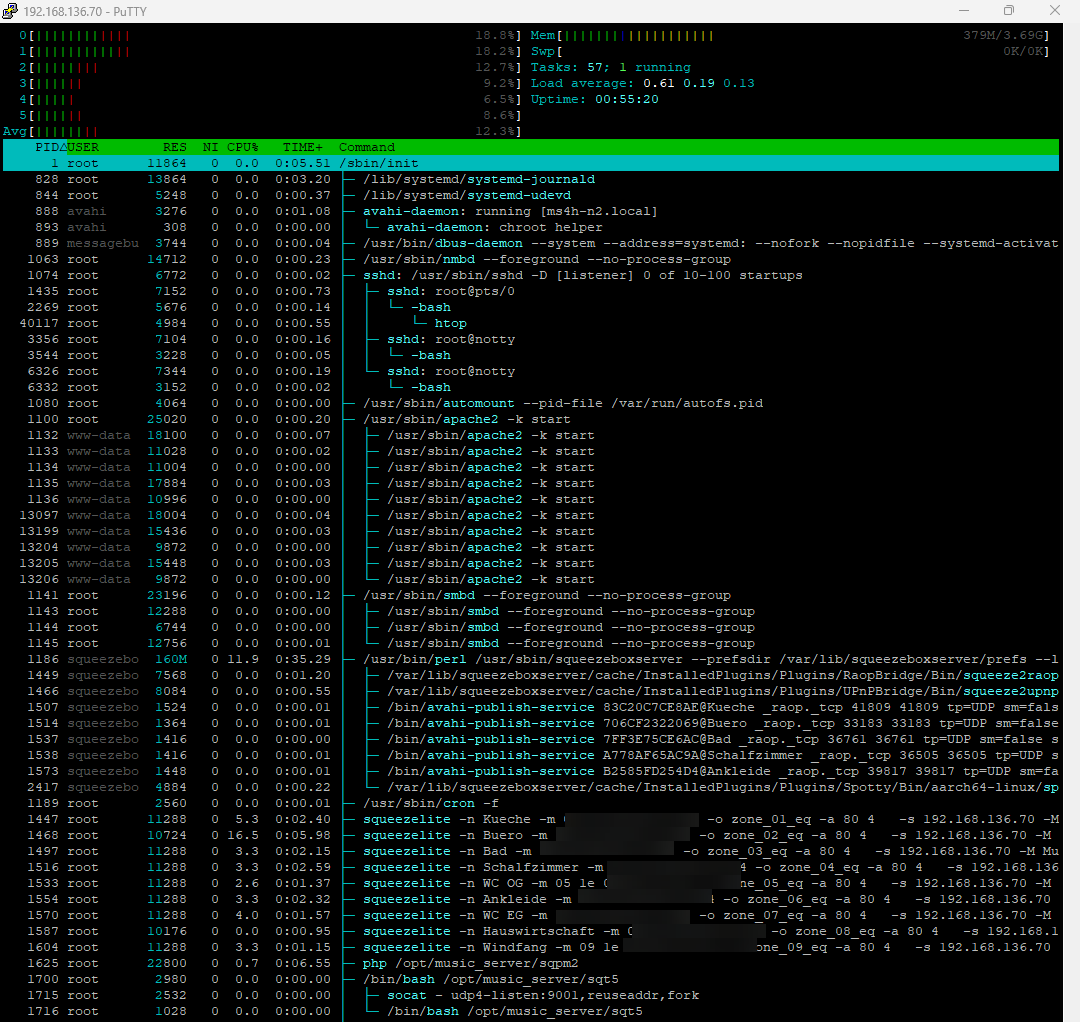
Task: Select the htop process with PID 40117
Action: tap(530, 323)
